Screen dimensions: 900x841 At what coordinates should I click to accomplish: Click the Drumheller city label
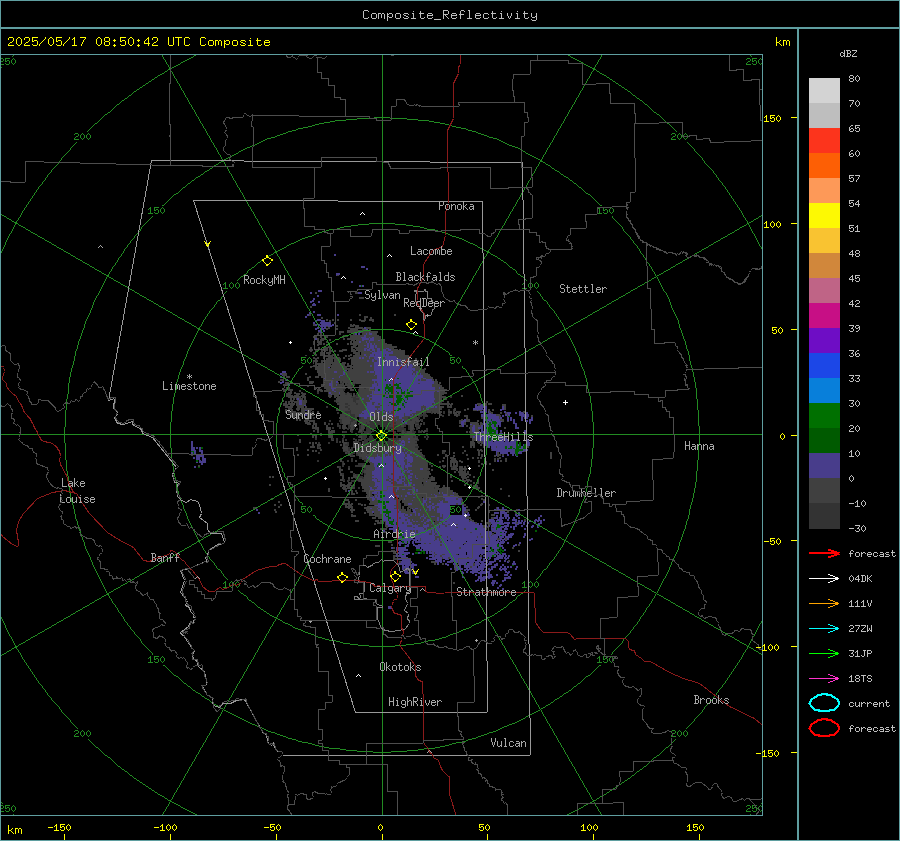pos(586,493)
